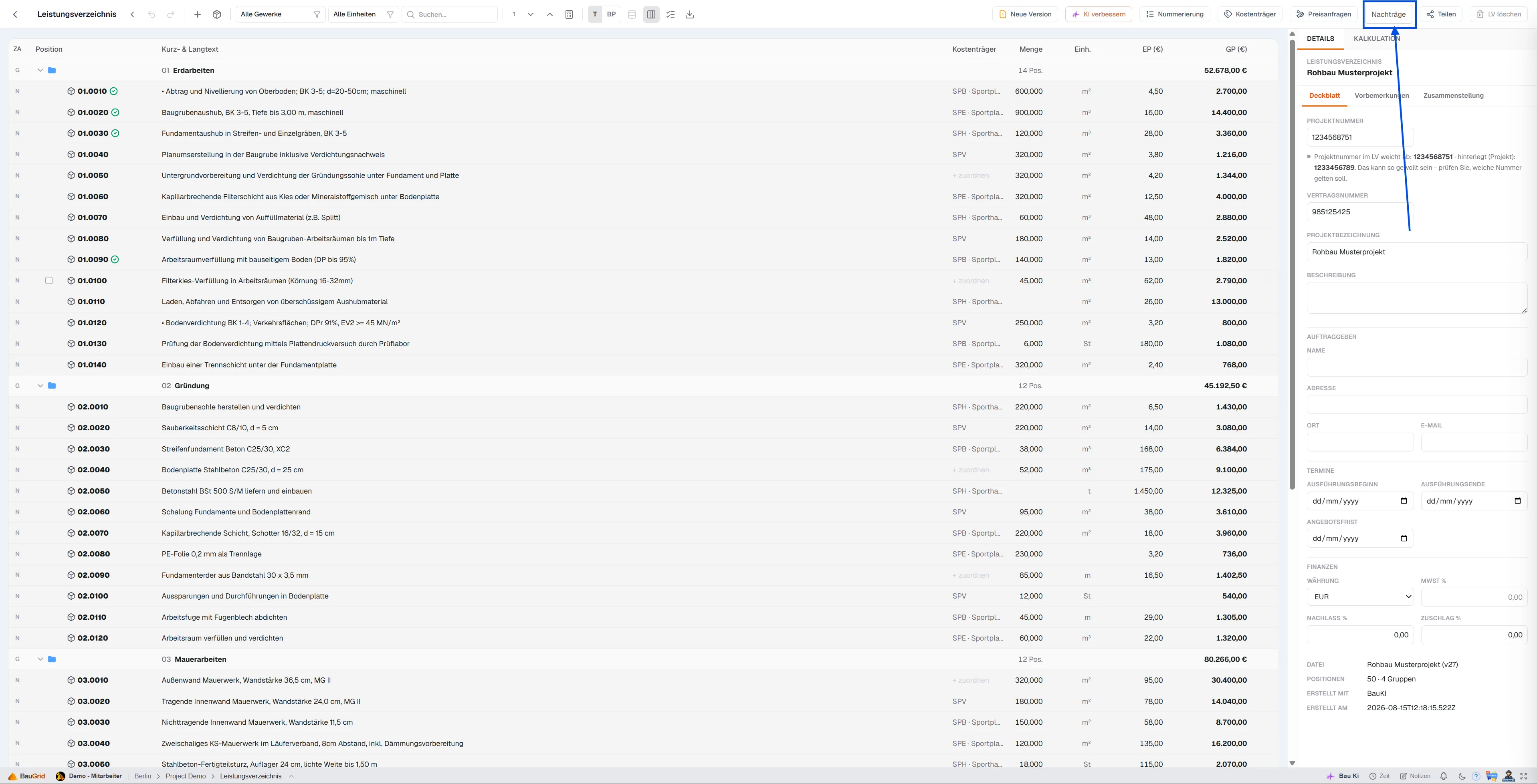Open the feedback speech-bubbles icon
This screenshot has height=784, width=1537.
coord(1492,776)
